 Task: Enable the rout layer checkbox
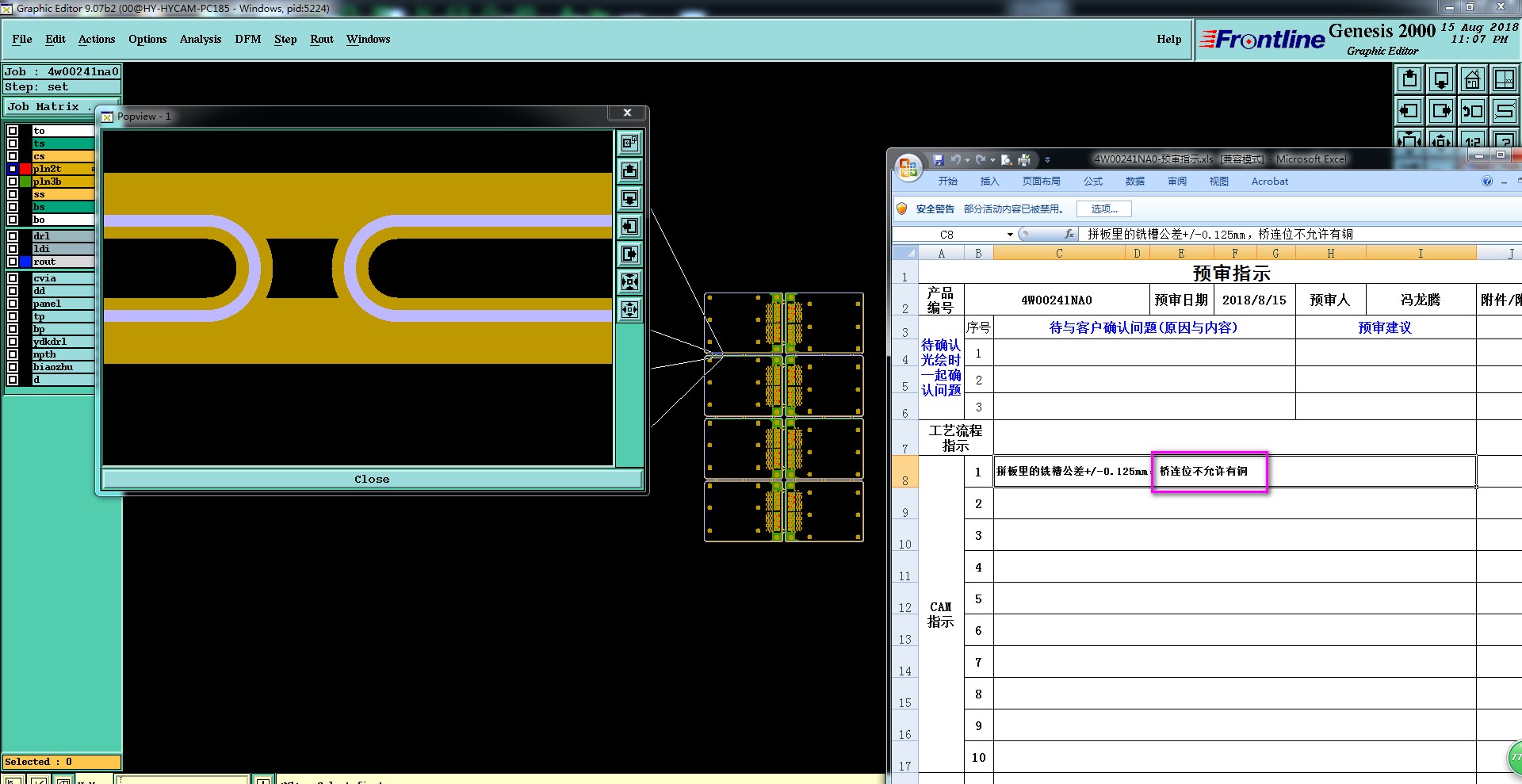[x=13, y=262]
